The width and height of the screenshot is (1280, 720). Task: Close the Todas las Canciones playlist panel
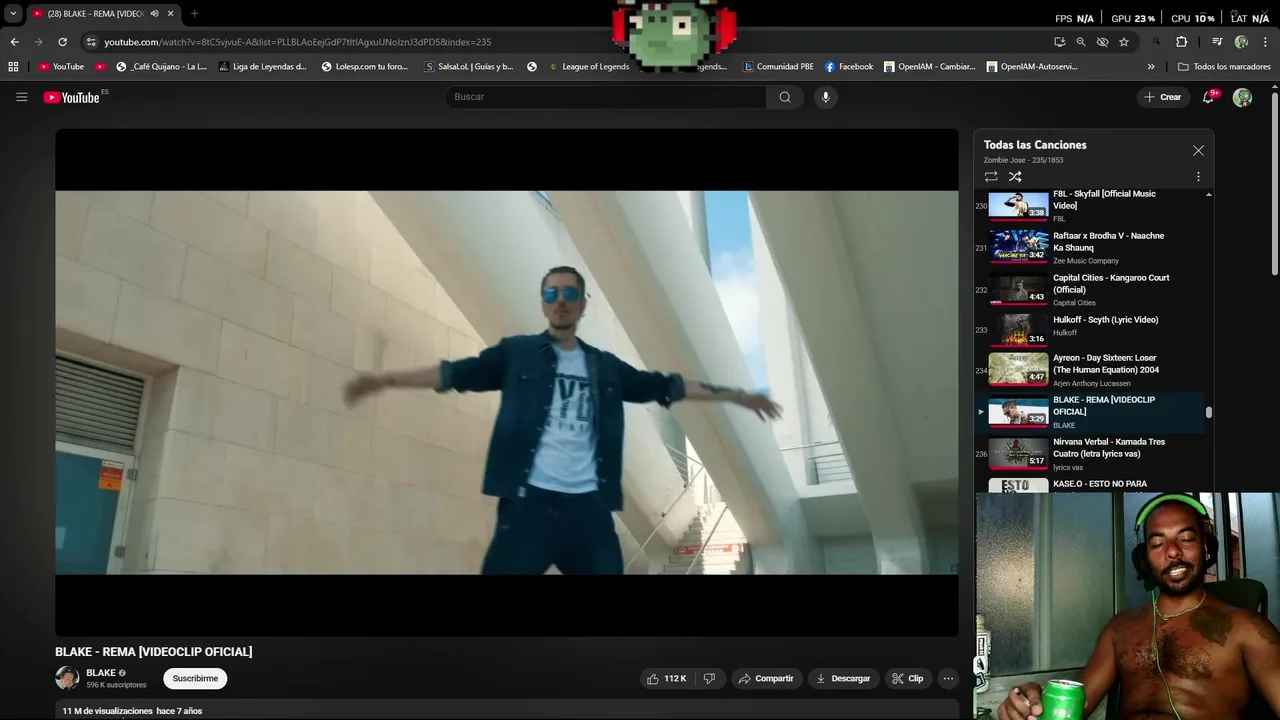coord(1198,150)
